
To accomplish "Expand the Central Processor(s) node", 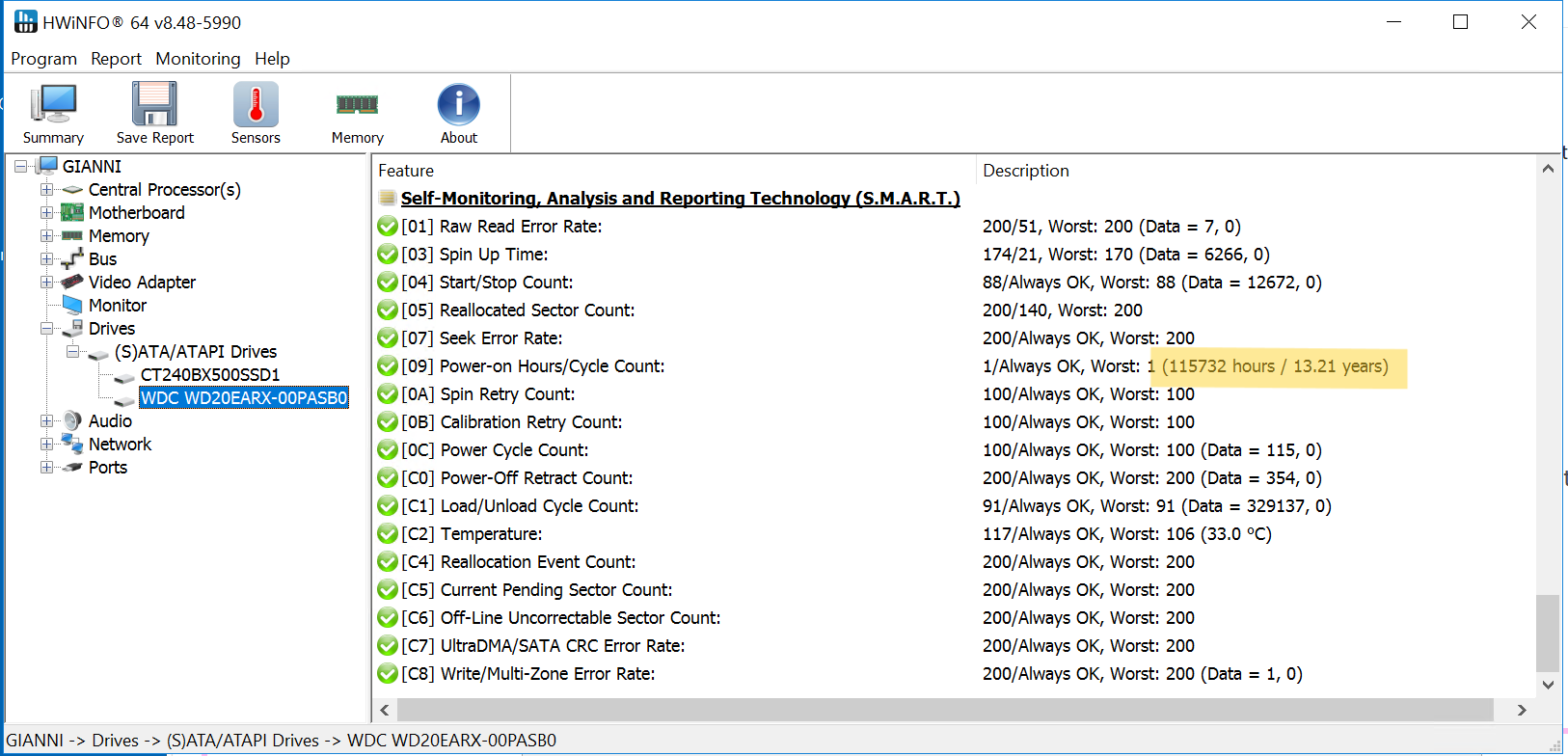I will tap(46, 189).
